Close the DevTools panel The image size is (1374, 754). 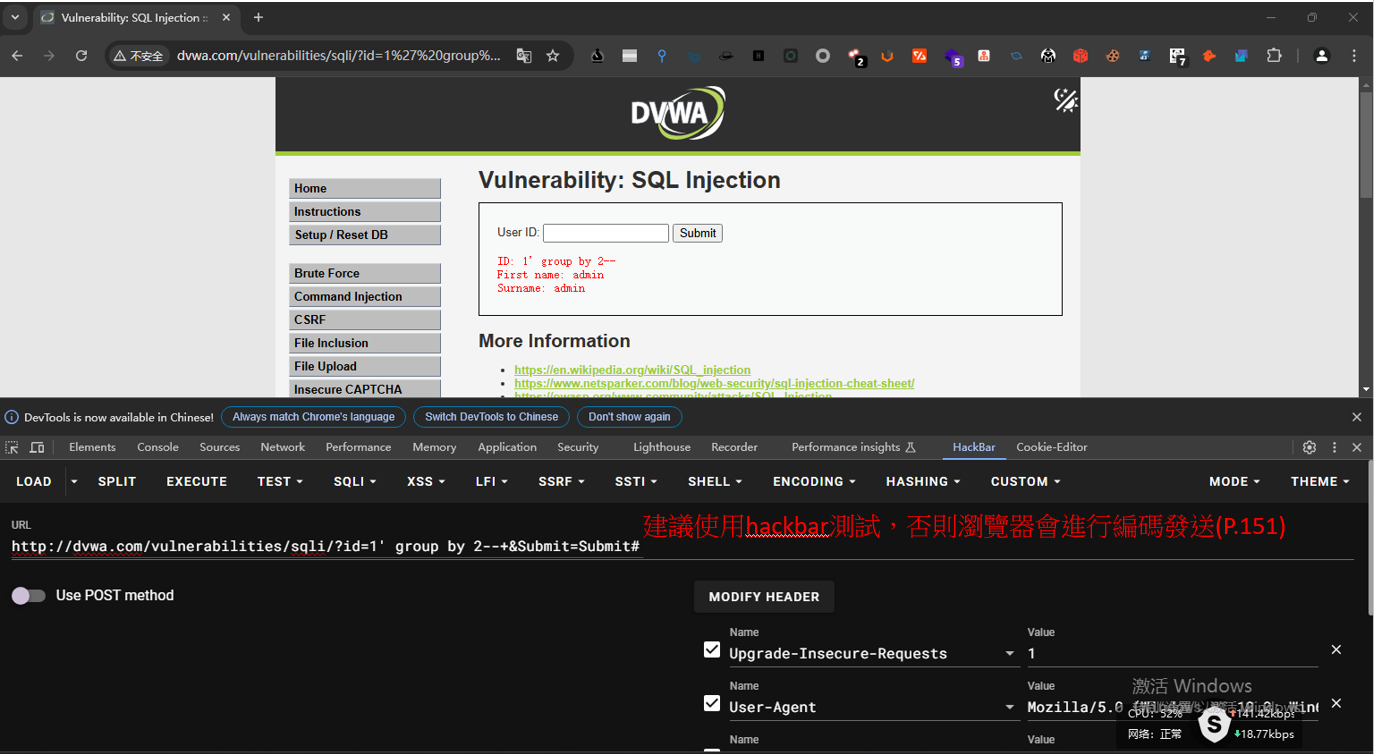(x=1357, y=447)
